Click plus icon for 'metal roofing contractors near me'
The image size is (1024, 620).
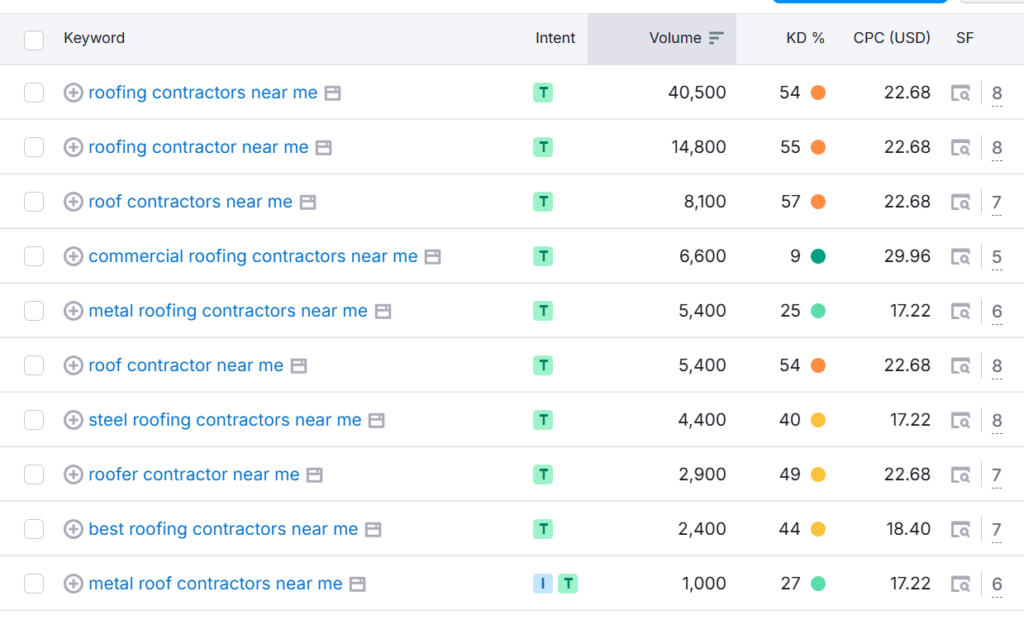(x=73, y=311)
